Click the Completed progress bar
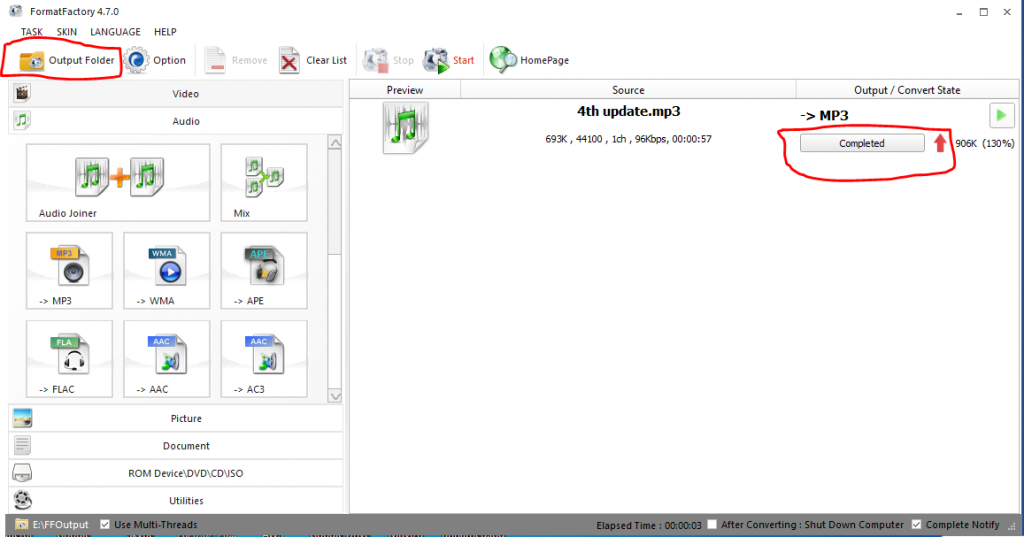1024x537 pixels. [862, 143]
